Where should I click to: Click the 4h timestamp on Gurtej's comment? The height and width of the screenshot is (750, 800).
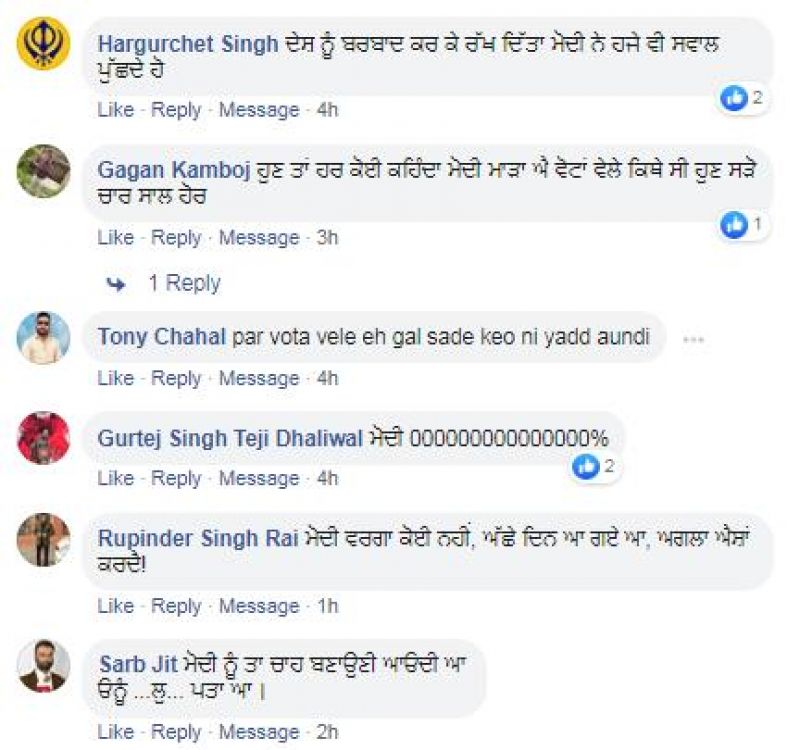[327, 479]
